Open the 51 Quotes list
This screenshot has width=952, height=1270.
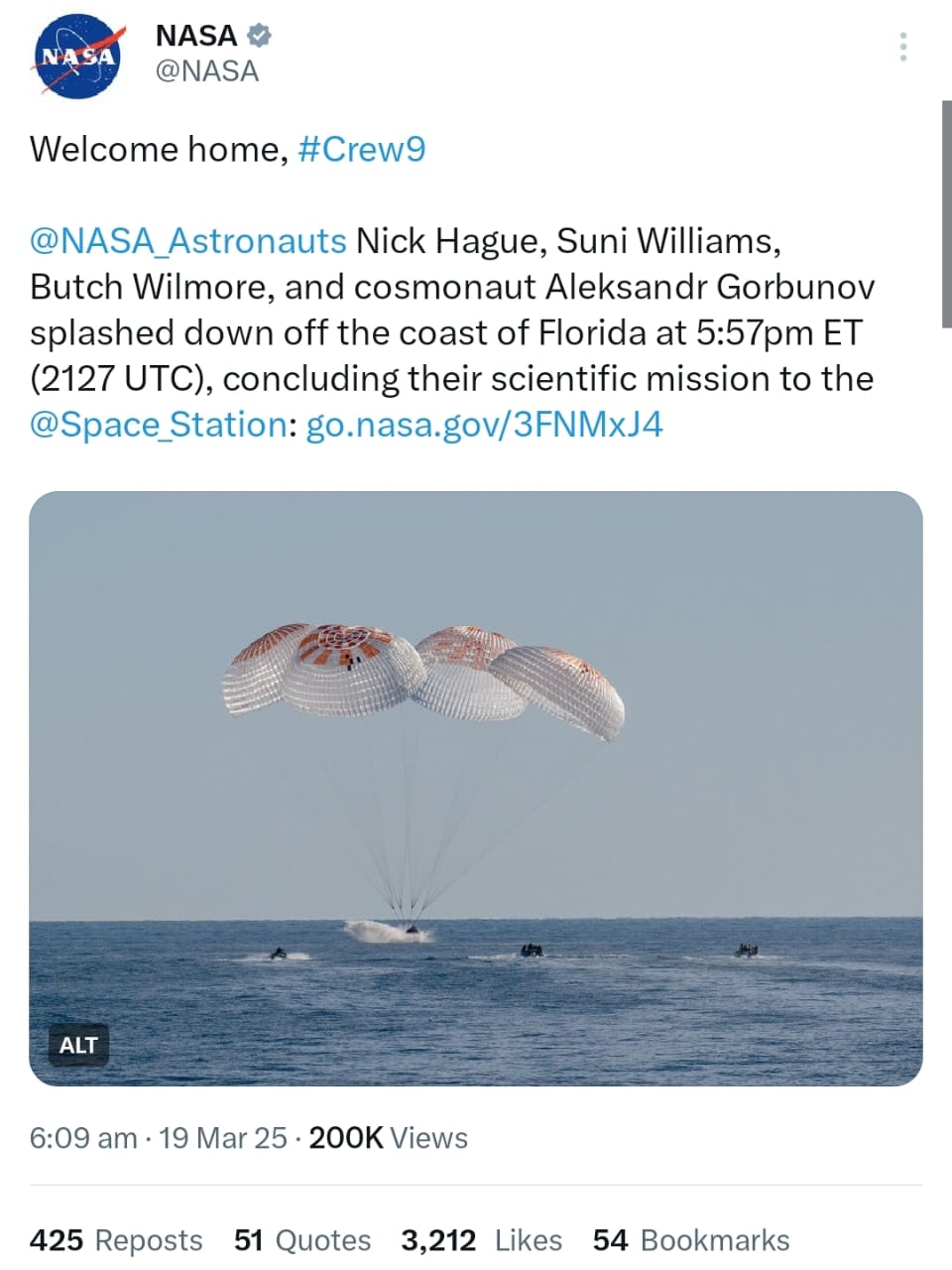(x=302, y=1240)
